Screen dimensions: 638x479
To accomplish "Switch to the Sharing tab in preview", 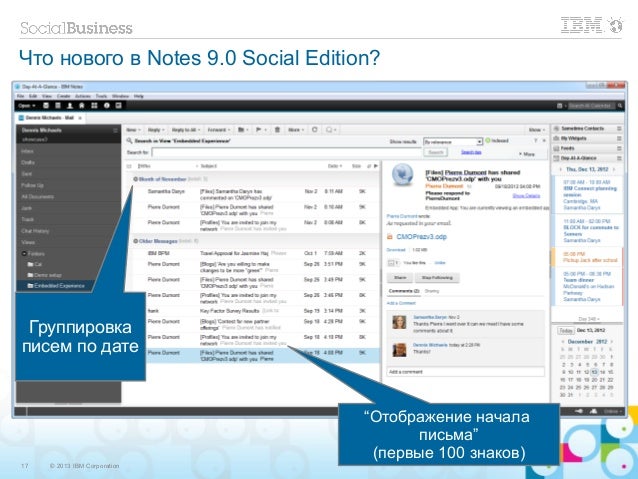I will point(432,291).
